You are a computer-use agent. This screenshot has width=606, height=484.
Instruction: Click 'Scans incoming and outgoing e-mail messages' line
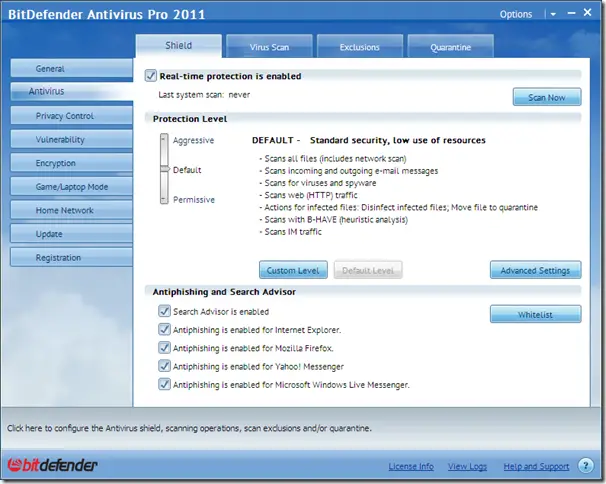[x=349, y=170]
